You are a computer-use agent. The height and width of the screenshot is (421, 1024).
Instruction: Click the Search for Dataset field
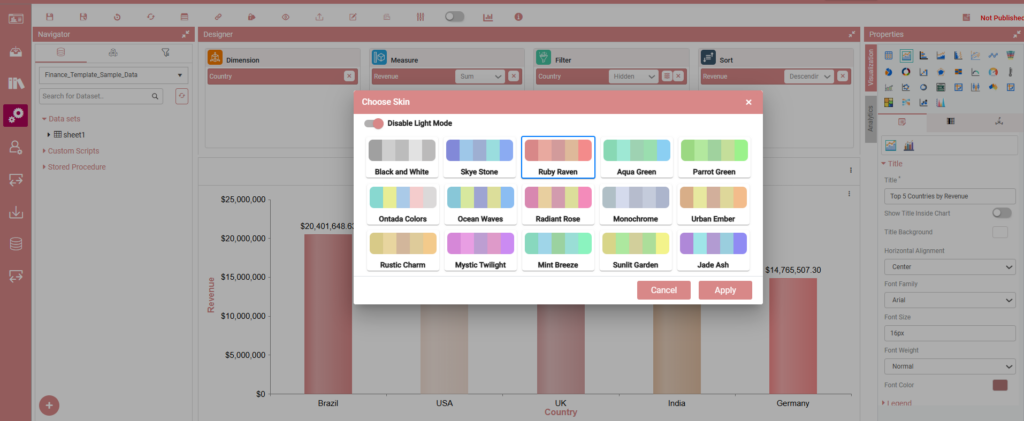point(94,96)
